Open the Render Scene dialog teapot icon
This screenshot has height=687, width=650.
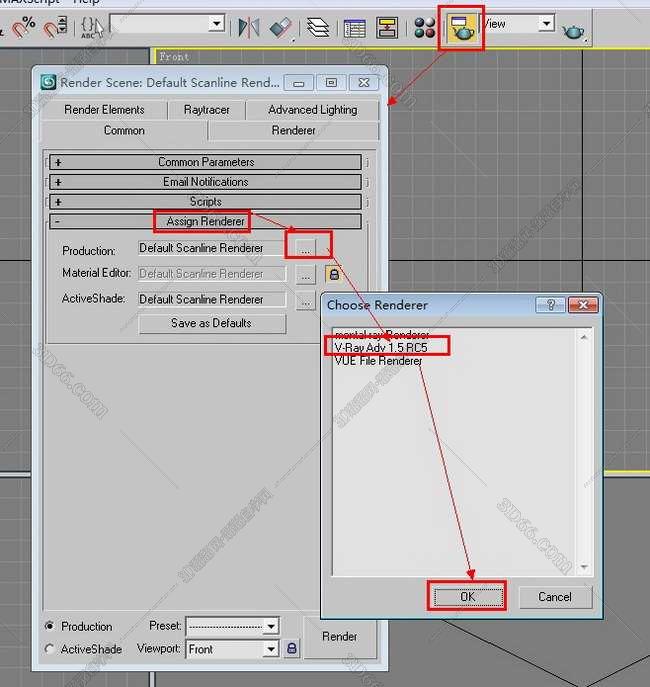pyautogui.click(x=461, y=27)
